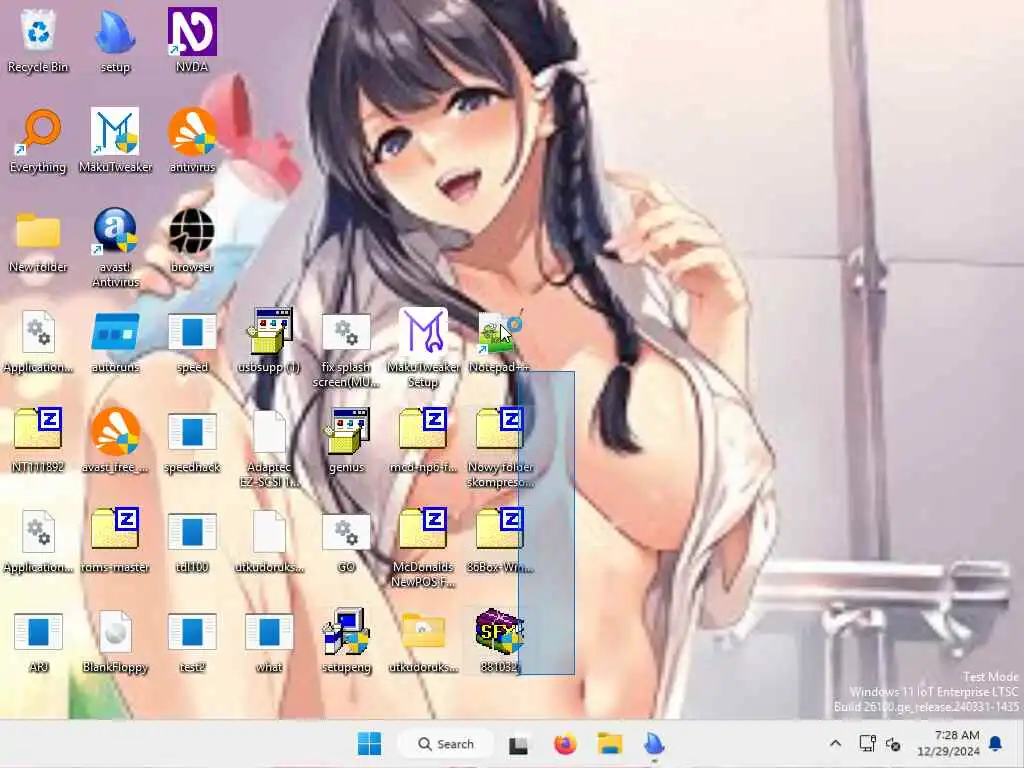Open the Windows Start menu

(x=370, y=744)
